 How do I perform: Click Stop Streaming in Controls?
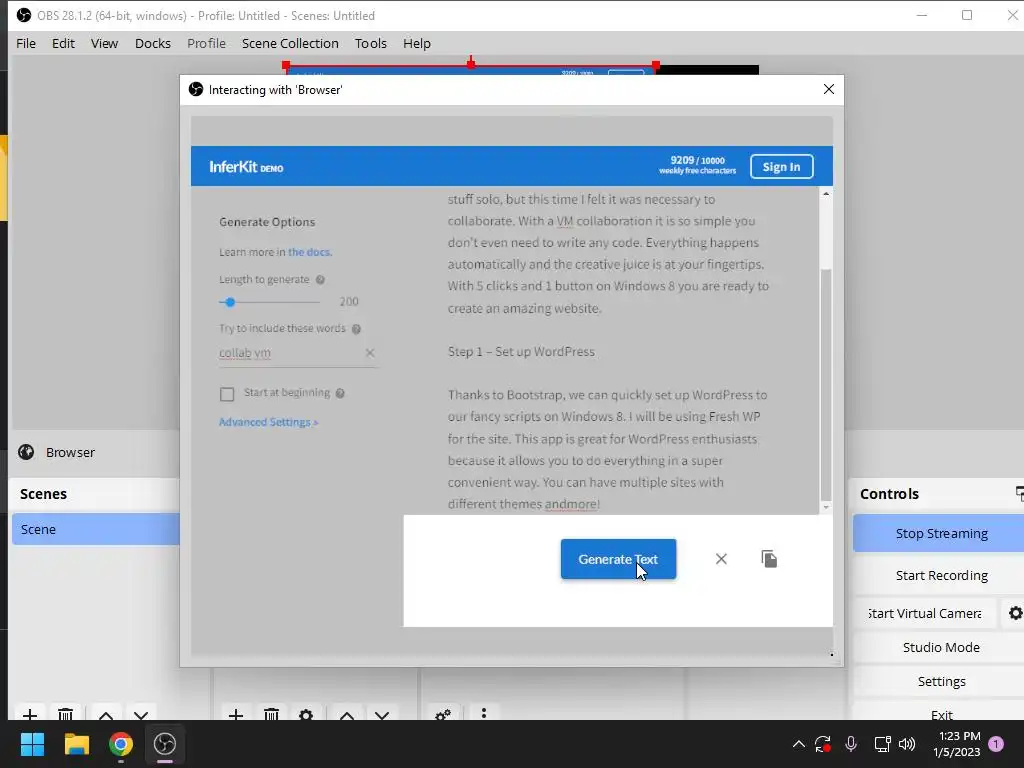pos(941,534)
